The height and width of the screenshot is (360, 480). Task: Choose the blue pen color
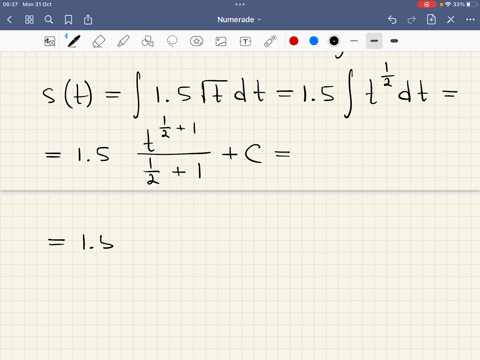click(x=314, y=41)
